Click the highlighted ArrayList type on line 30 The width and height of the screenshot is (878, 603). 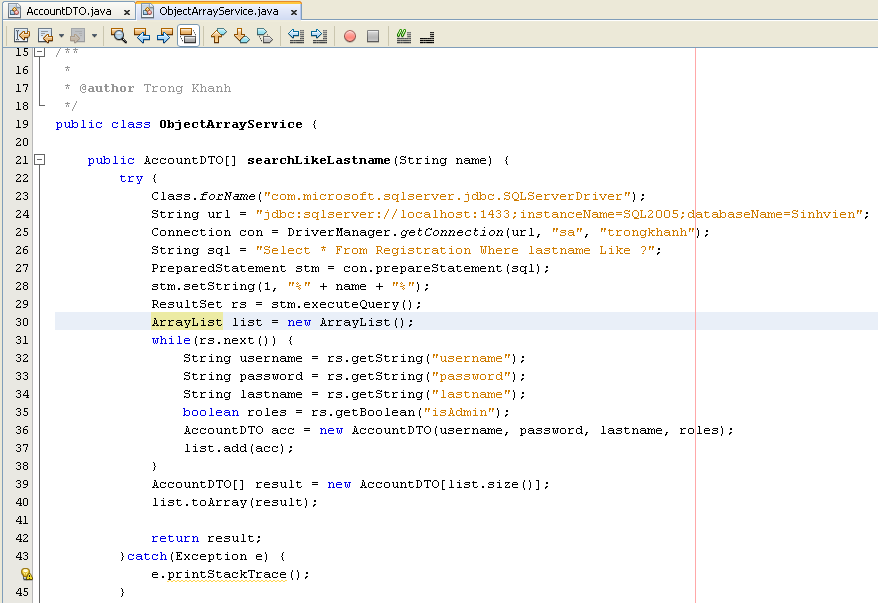click(187, 322)
